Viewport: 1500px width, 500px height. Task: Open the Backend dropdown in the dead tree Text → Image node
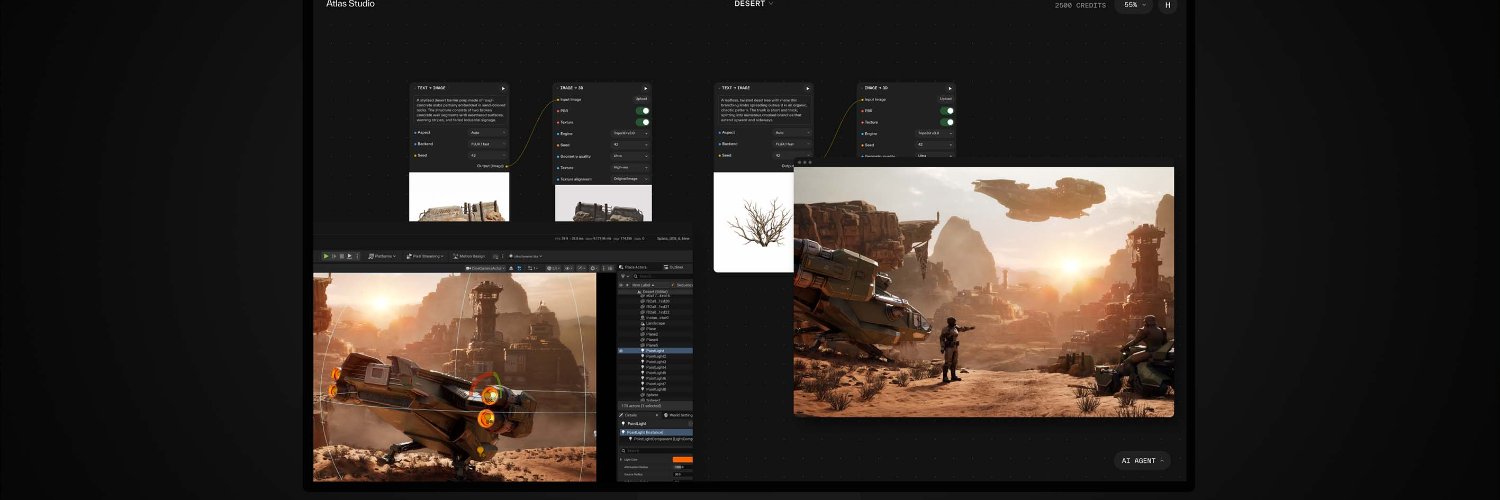point(792,144)
